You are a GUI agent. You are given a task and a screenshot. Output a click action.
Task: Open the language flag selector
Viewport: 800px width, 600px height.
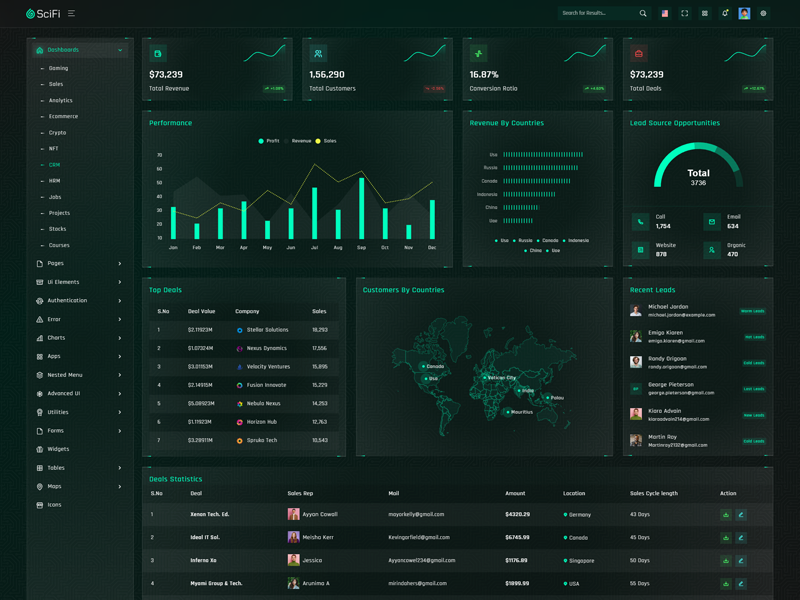(x=665, y=14)
